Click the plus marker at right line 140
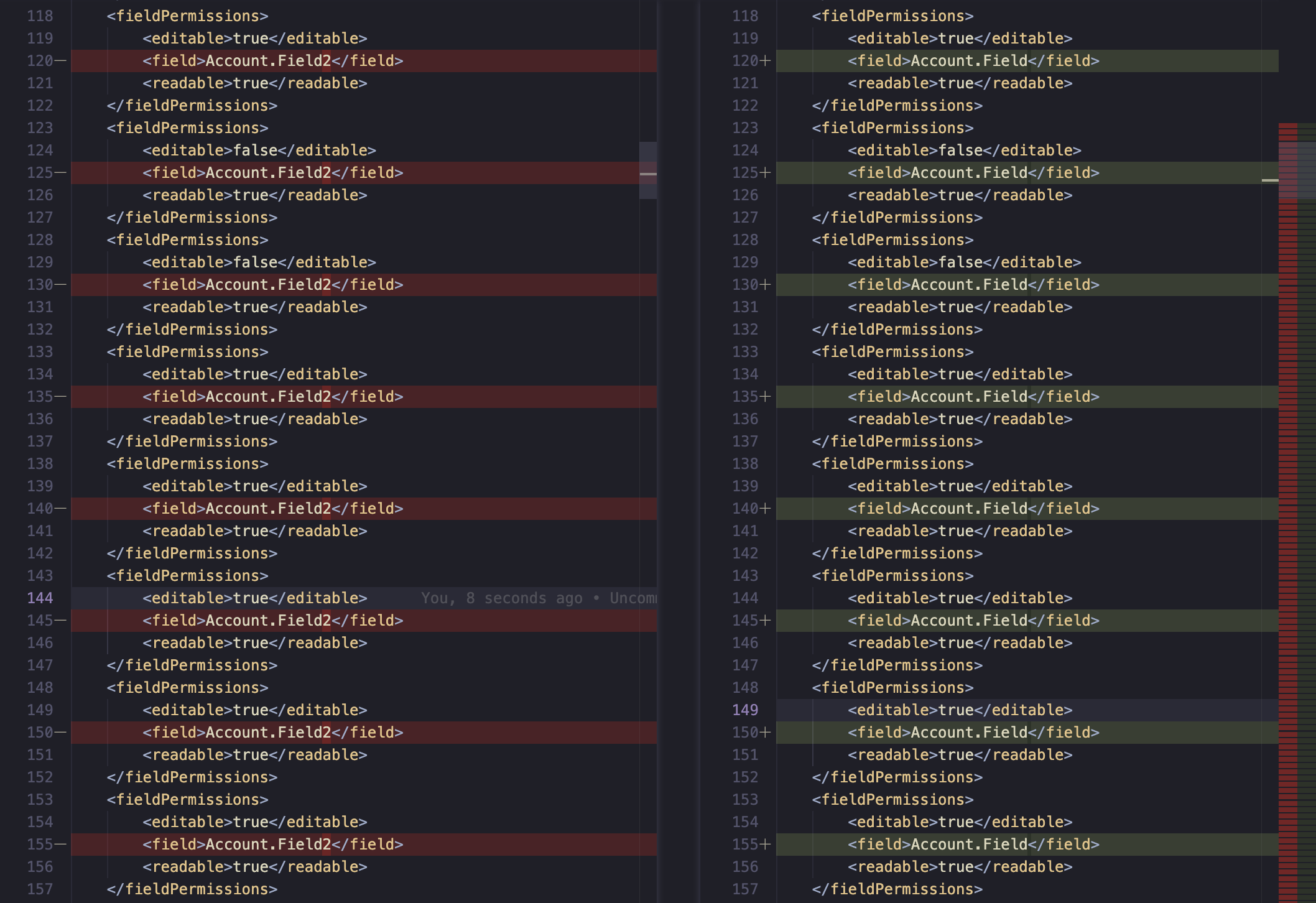Image resolution: width=1316 pixels, height=903 pixels. 766,509
